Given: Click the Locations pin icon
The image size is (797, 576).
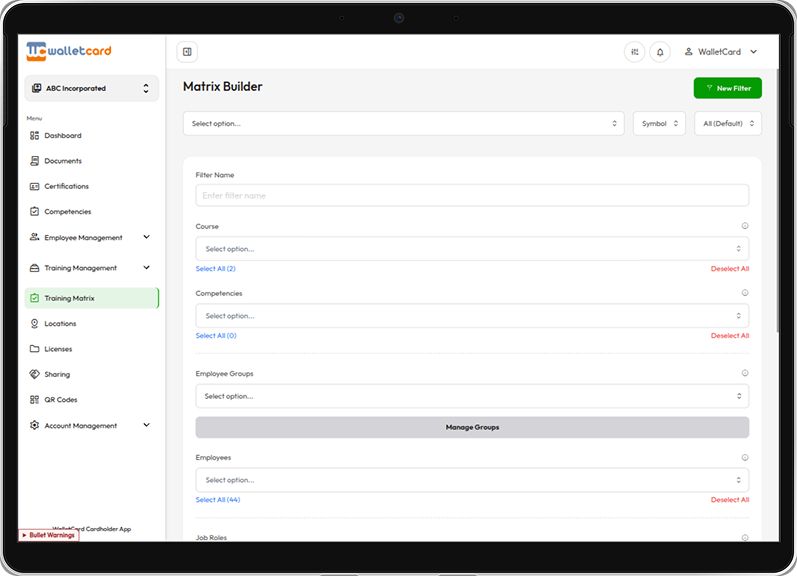Looking at the screenshot, I should 34,324.
